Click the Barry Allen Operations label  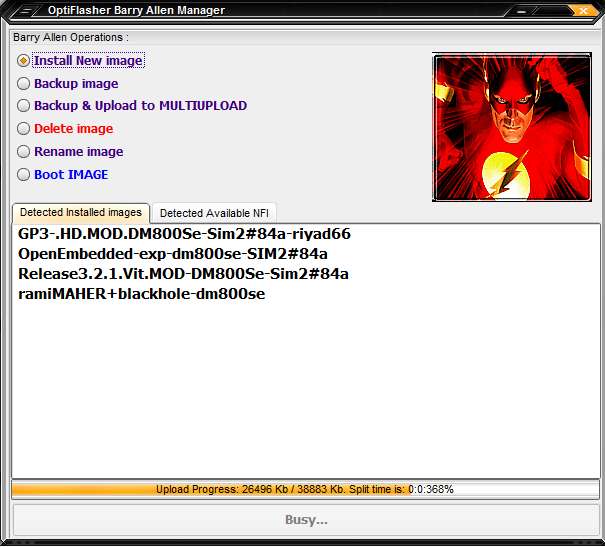point(71,37)
